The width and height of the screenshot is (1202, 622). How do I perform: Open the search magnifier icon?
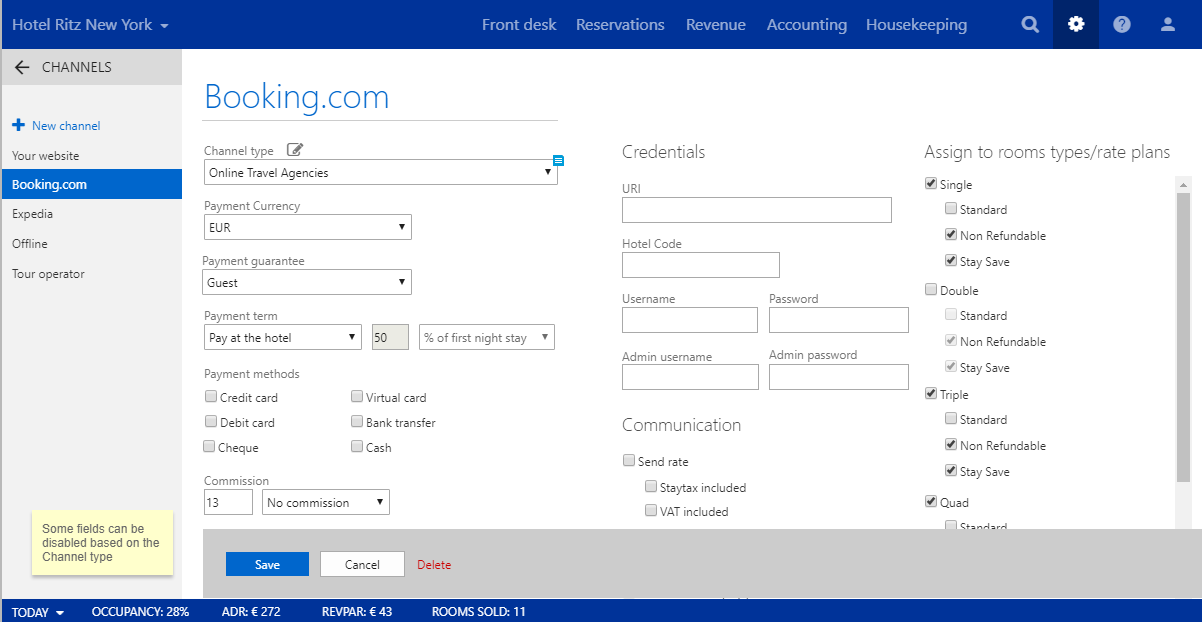pos(1030,25)
